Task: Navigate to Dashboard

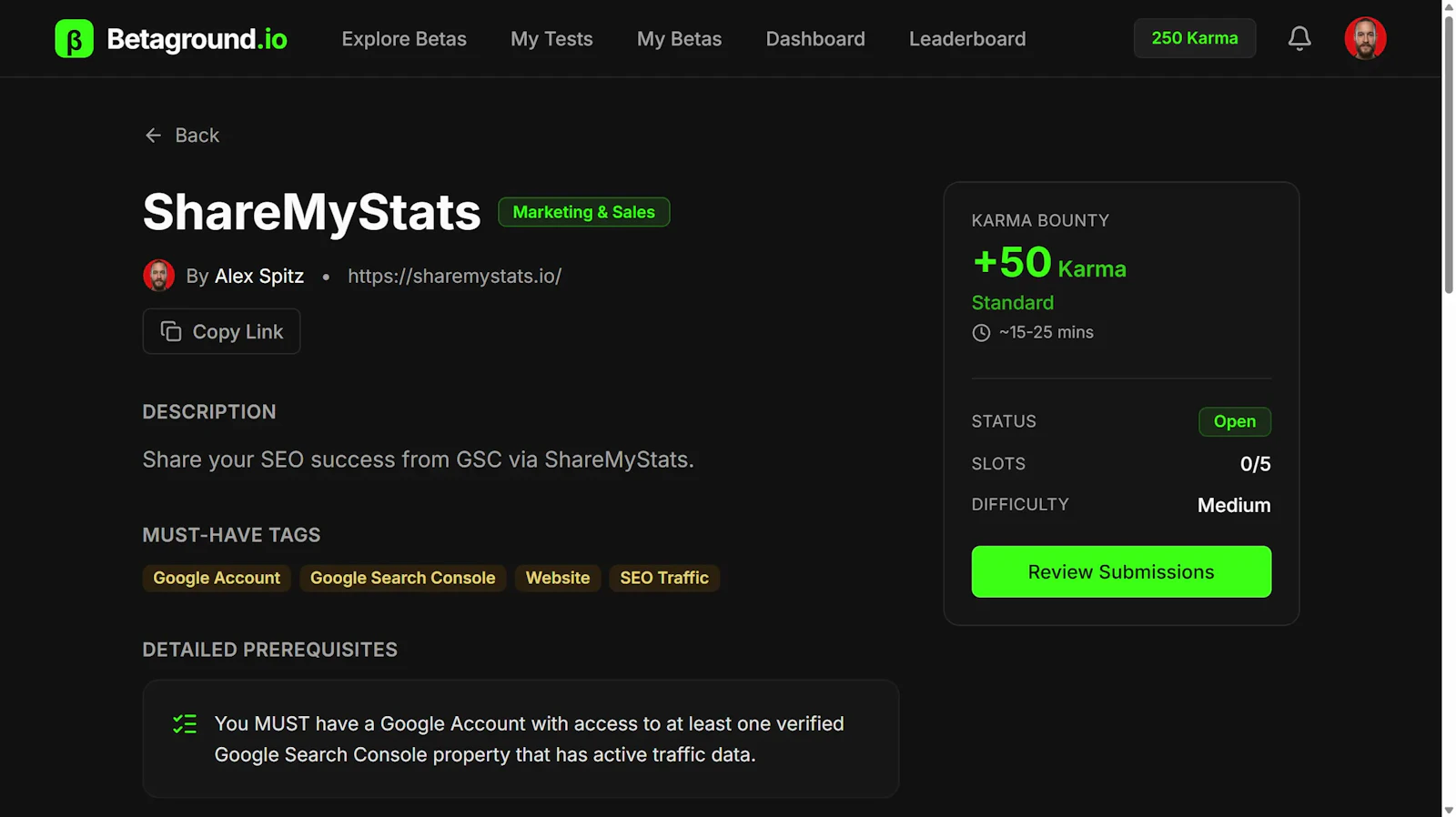Action: click(x=815, y=39)
